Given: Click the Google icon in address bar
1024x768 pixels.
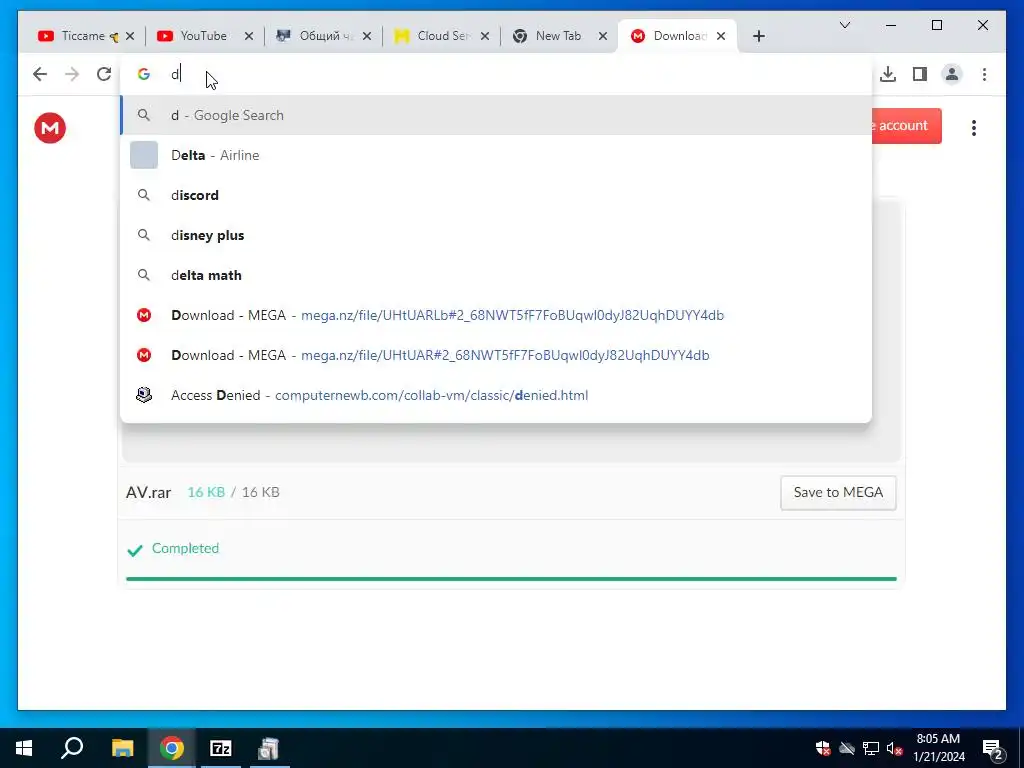Looking at the screenshot, I should pos(144,74).
